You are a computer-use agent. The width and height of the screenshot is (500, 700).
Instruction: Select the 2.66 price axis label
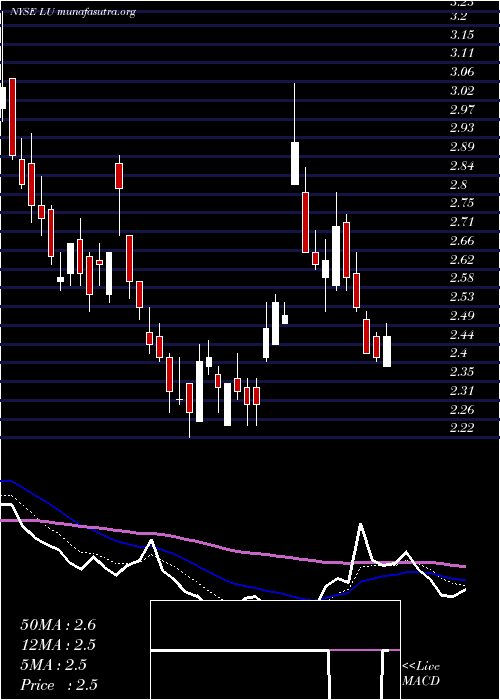(462, 241)
